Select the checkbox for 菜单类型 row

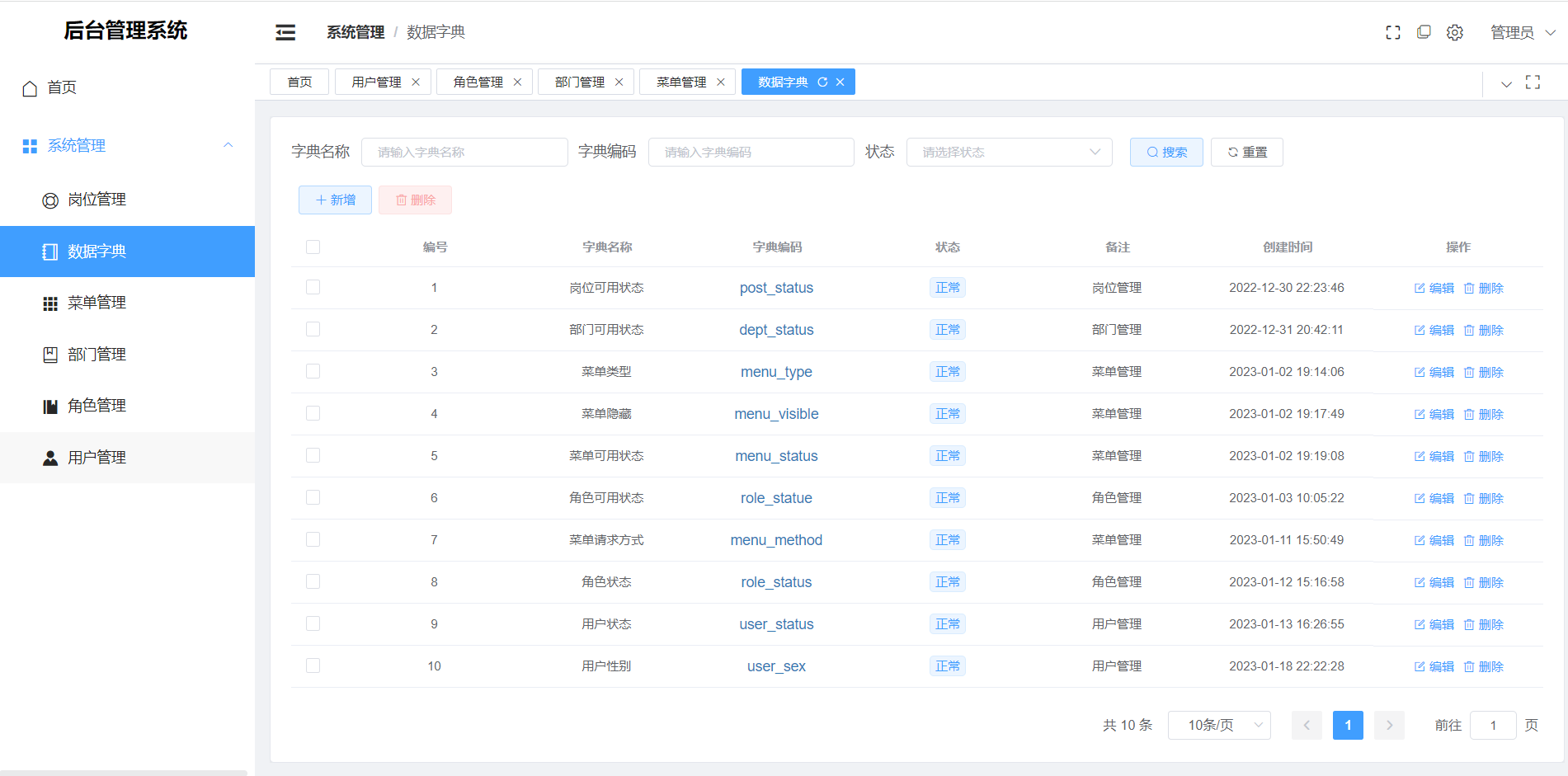[313, 371]
